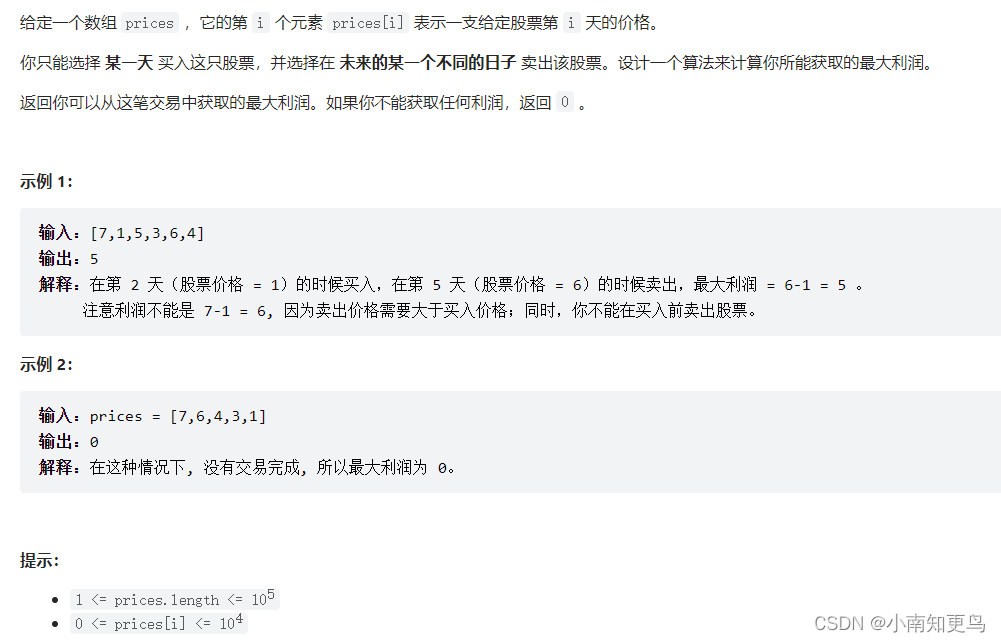Click the '解释' label in example 2
1001x643 pixels.
(54, 467)
